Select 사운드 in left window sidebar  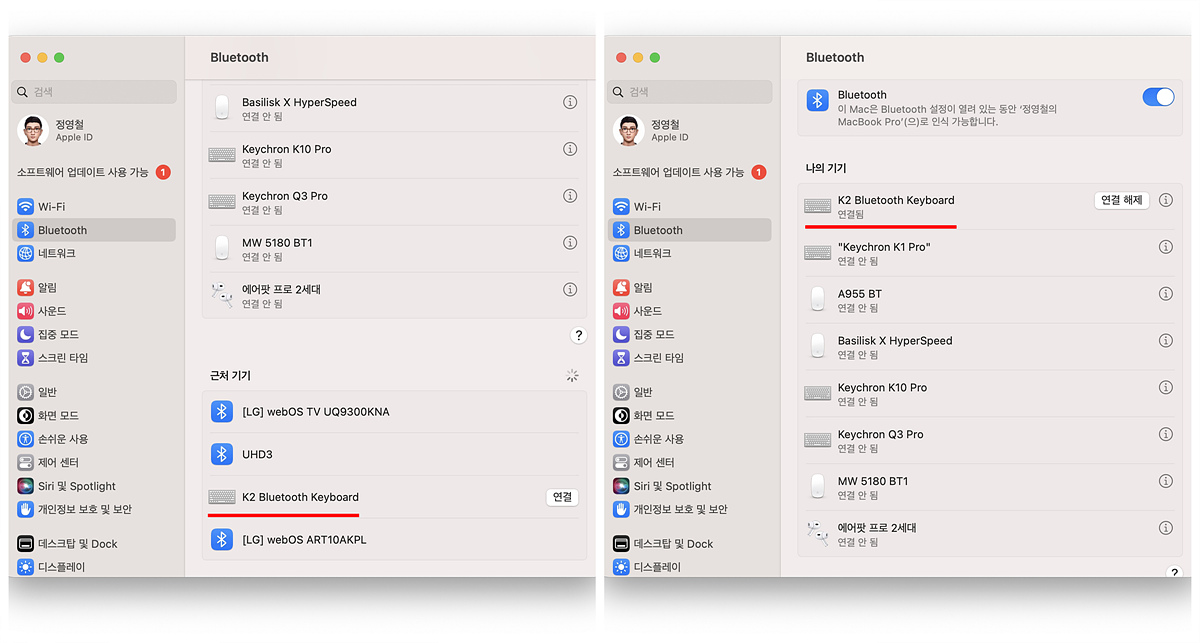tap(94, 311)
